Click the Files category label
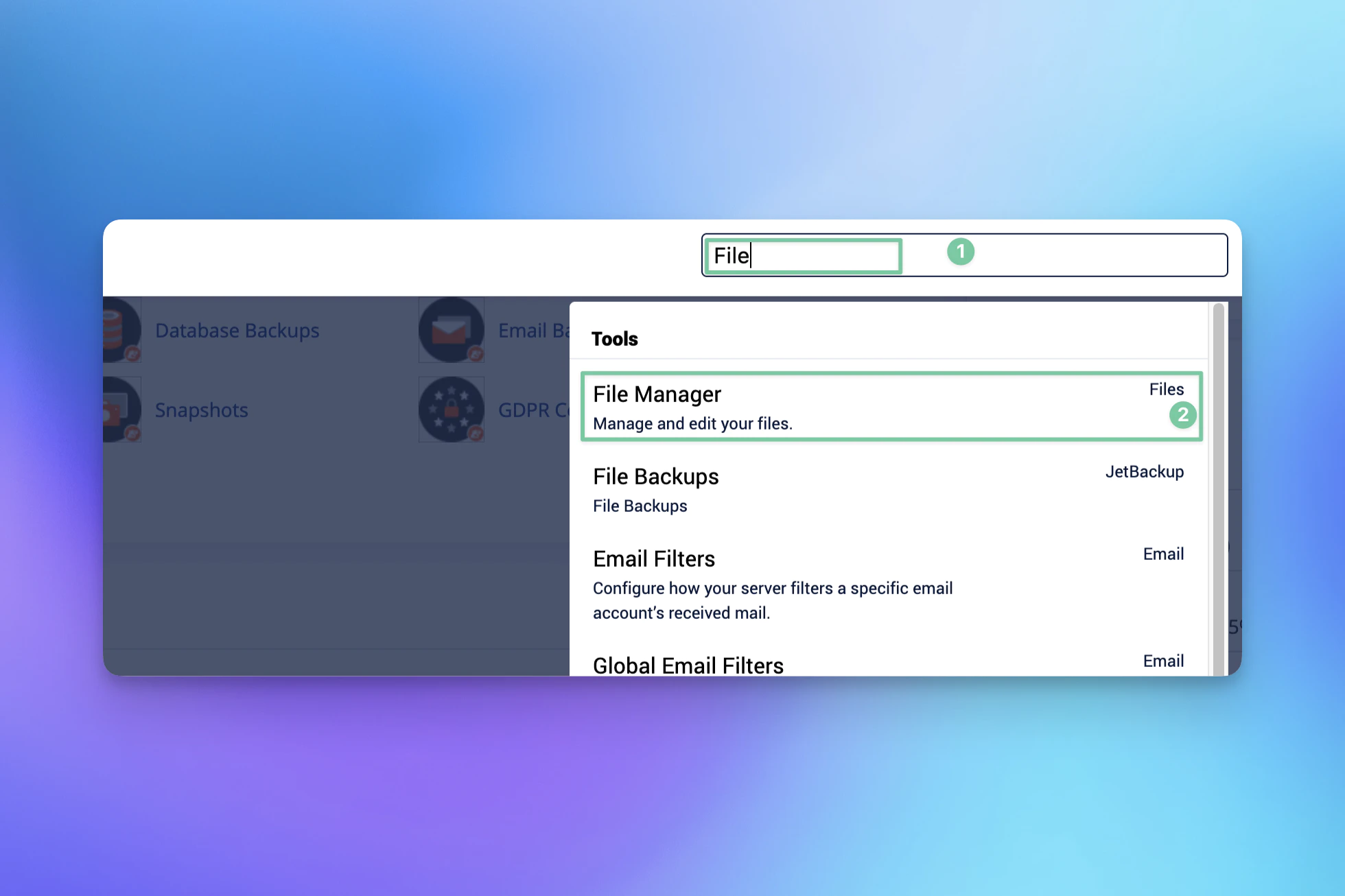Viewport: 1345px width, 896px height. coord(1166,390)
